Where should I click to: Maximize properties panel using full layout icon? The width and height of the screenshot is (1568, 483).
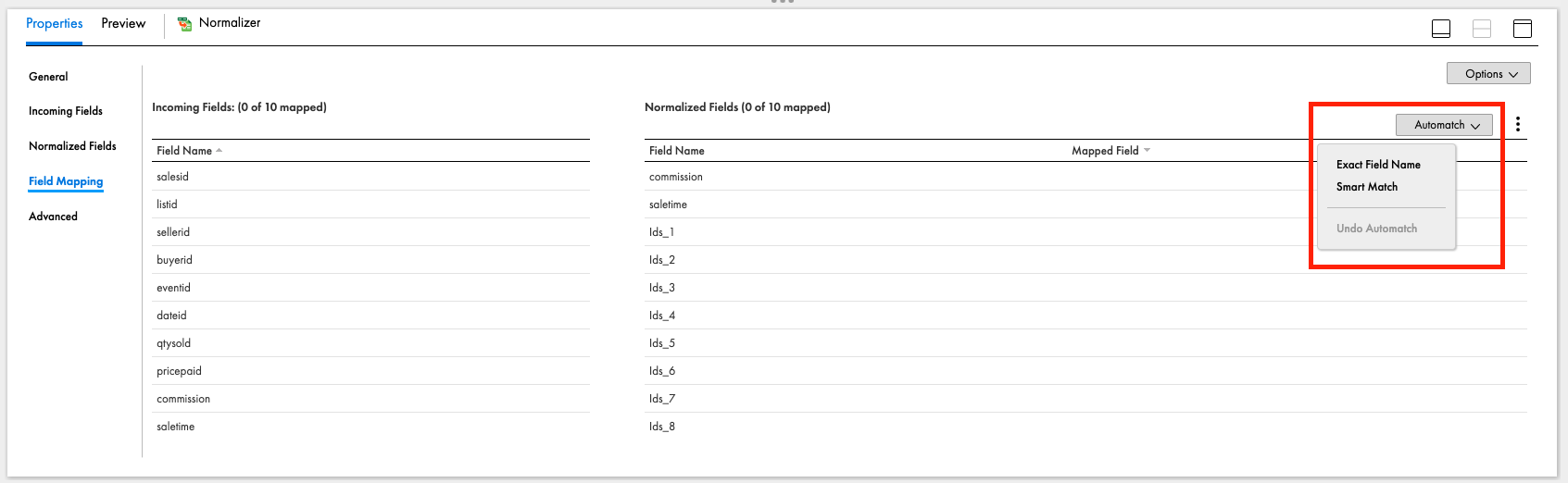tap(1523, 29)
